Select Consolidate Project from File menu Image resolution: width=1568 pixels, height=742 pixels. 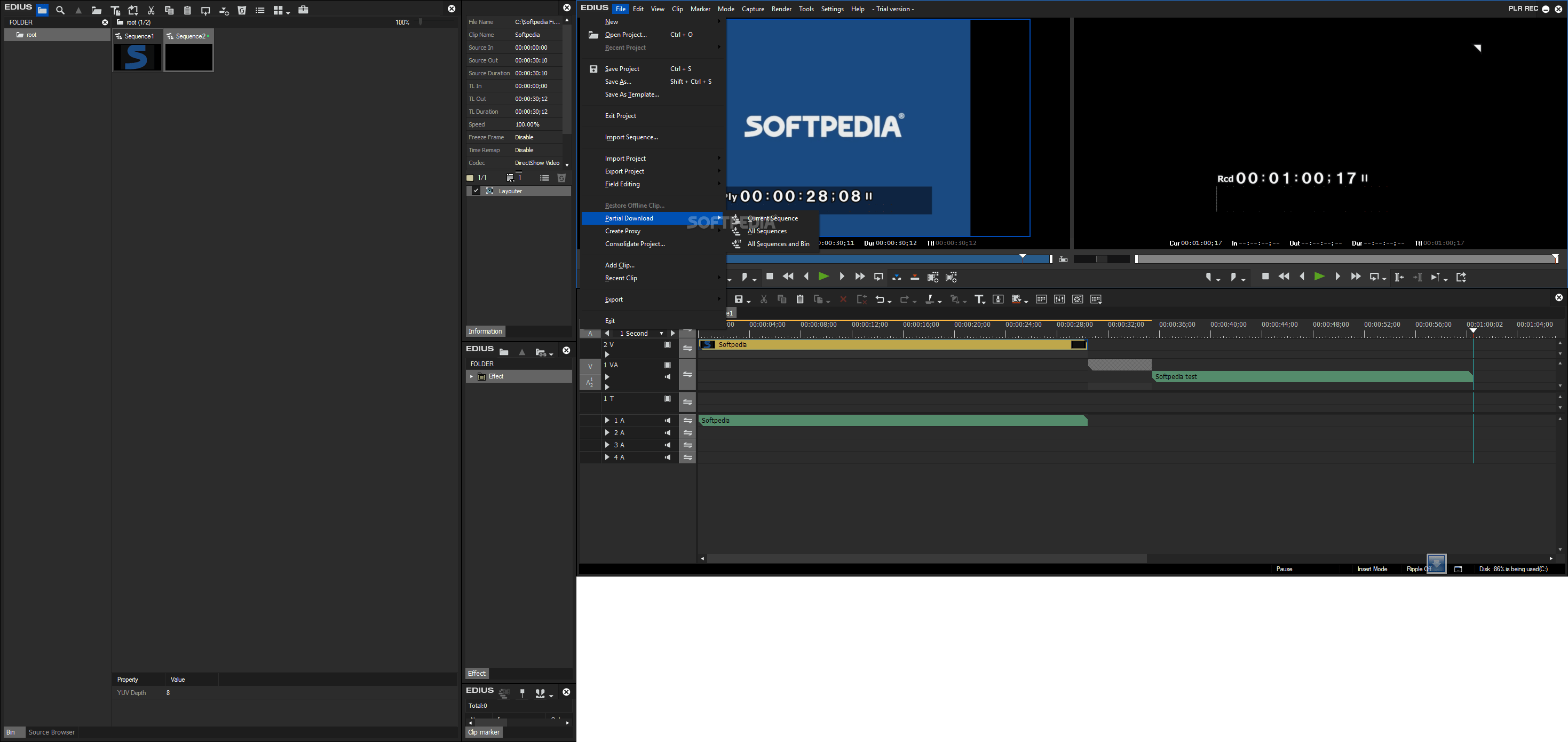[x=634, y=244]
